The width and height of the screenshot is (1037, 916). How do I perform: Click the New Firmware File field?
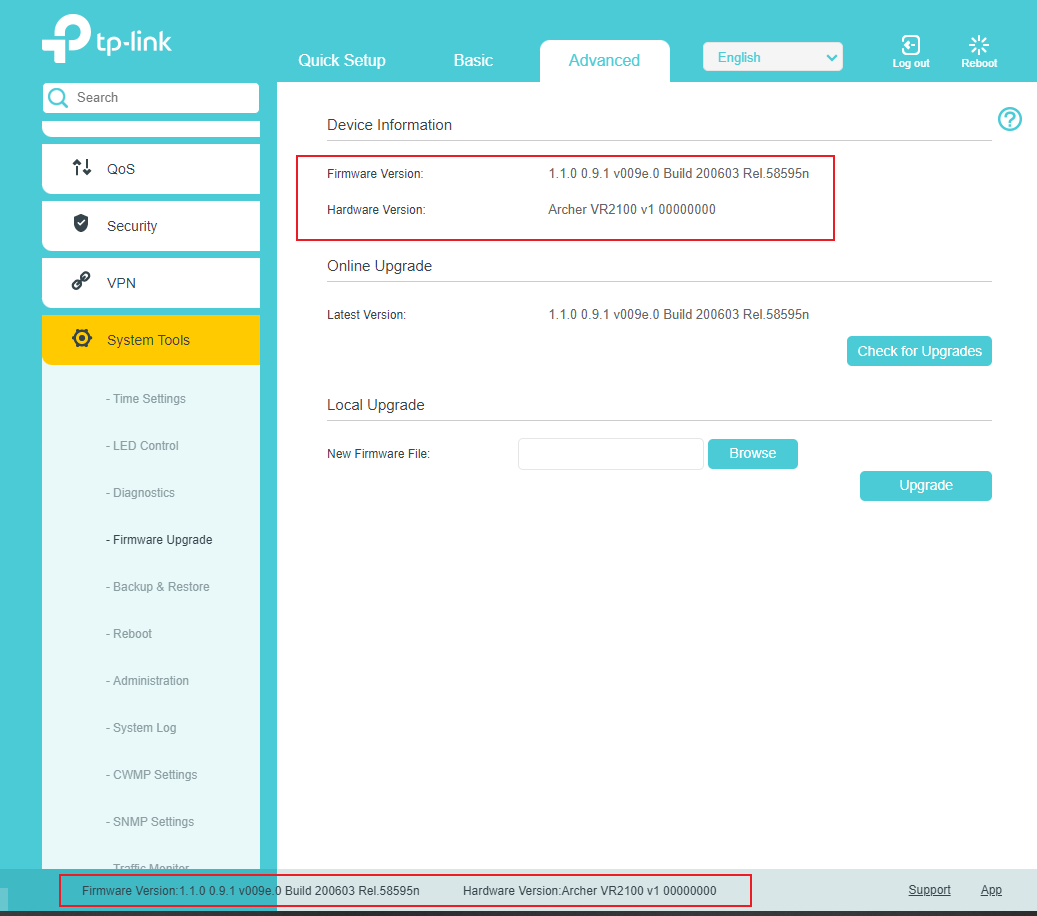(x=610, y=454)
